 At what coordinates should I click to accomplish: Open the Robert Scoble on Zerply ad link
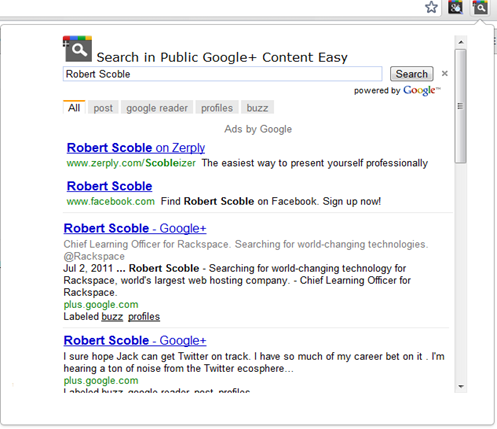pos(136,148)
